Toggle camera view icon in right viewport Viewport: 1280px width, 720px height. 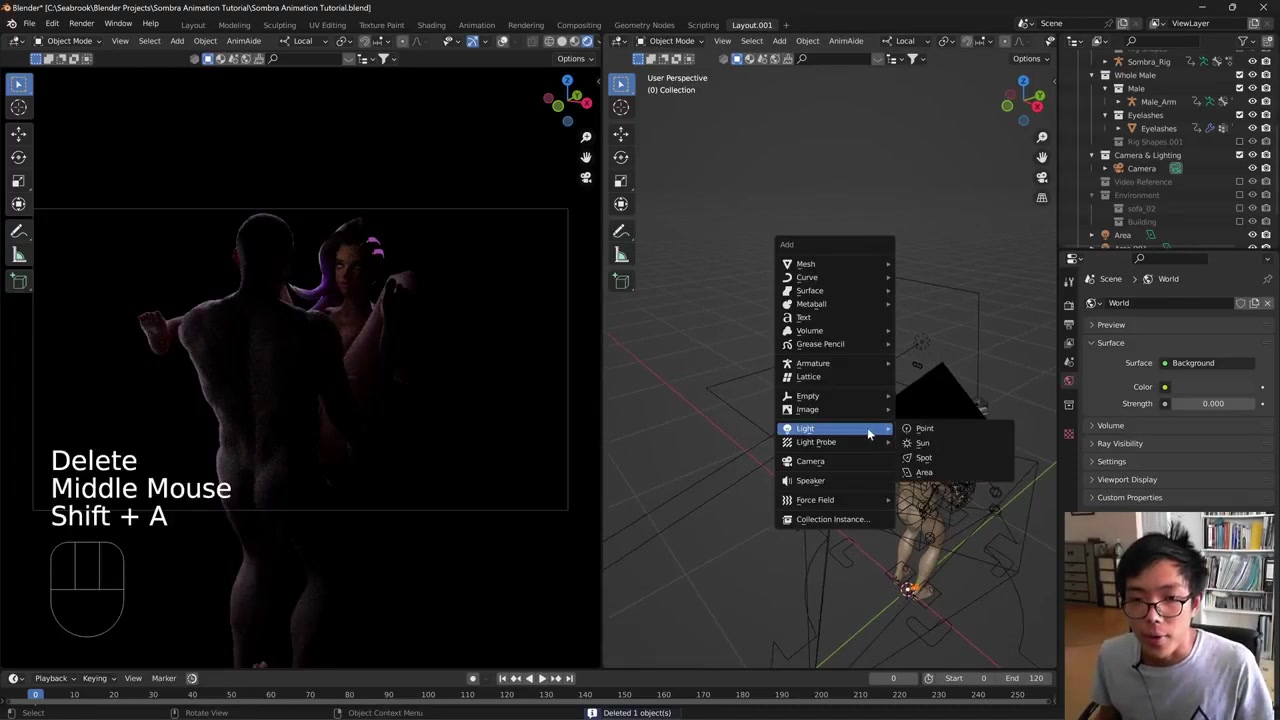[1041, 178]
